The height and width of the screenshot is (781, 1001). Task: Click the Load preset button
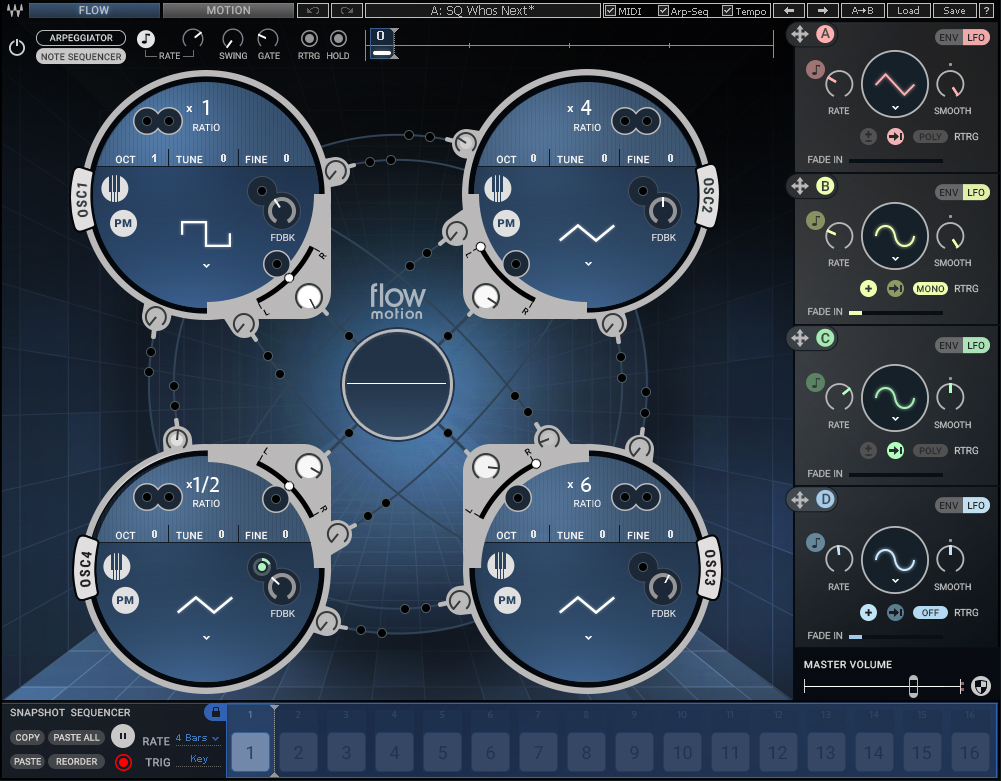[908, 11]
